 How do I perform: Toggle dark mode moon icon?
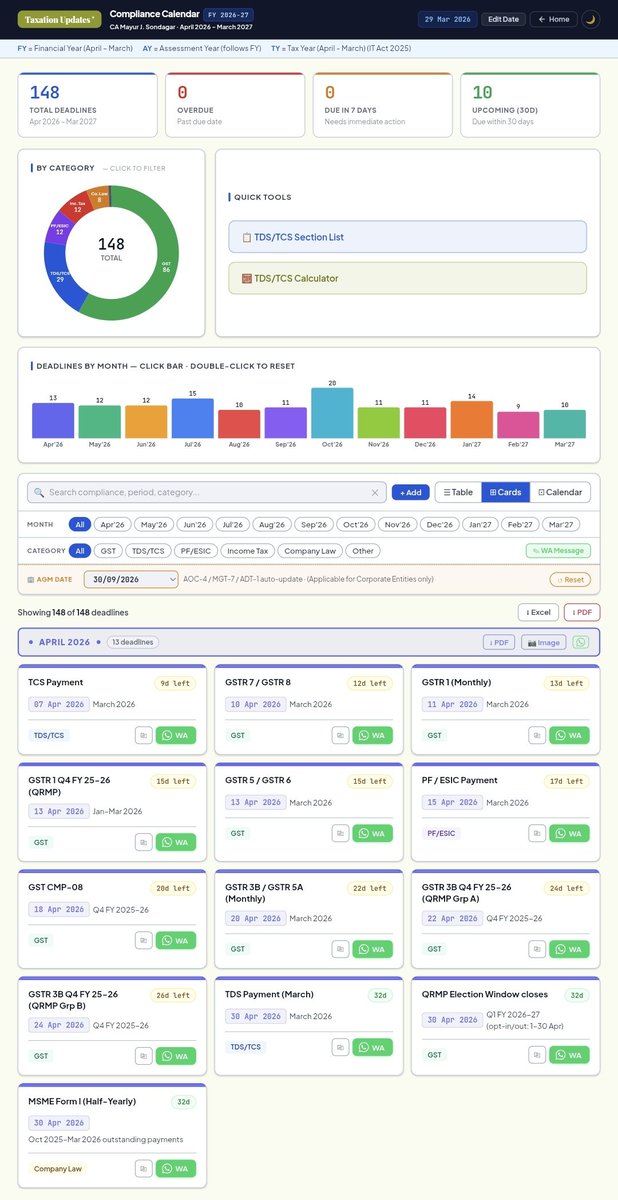click(590, 19)
